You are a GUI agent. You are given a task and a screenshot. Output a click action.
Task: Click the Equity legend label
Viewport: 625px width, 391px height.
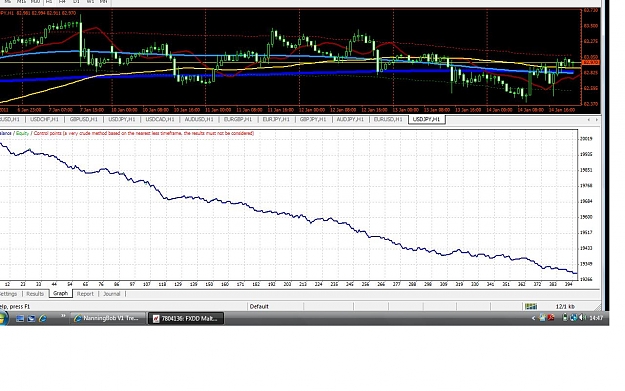pos(22,133)
